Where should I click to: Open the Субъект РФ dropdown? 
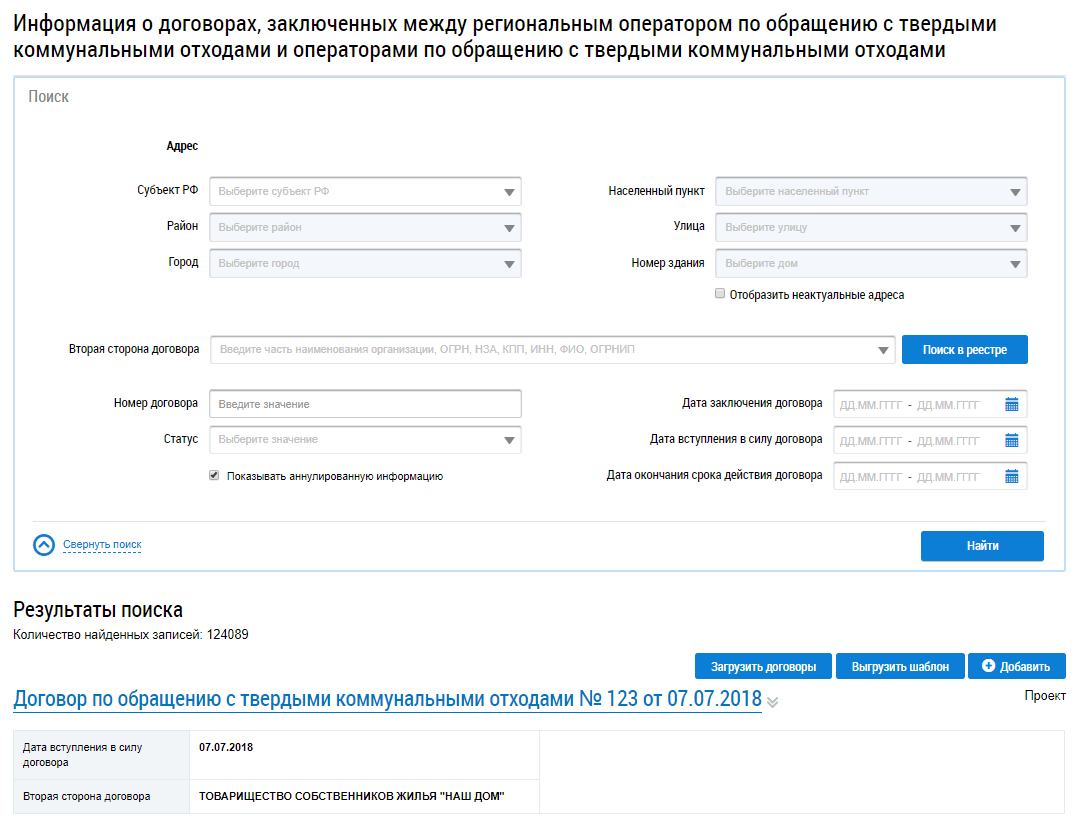tap(510, 192)
